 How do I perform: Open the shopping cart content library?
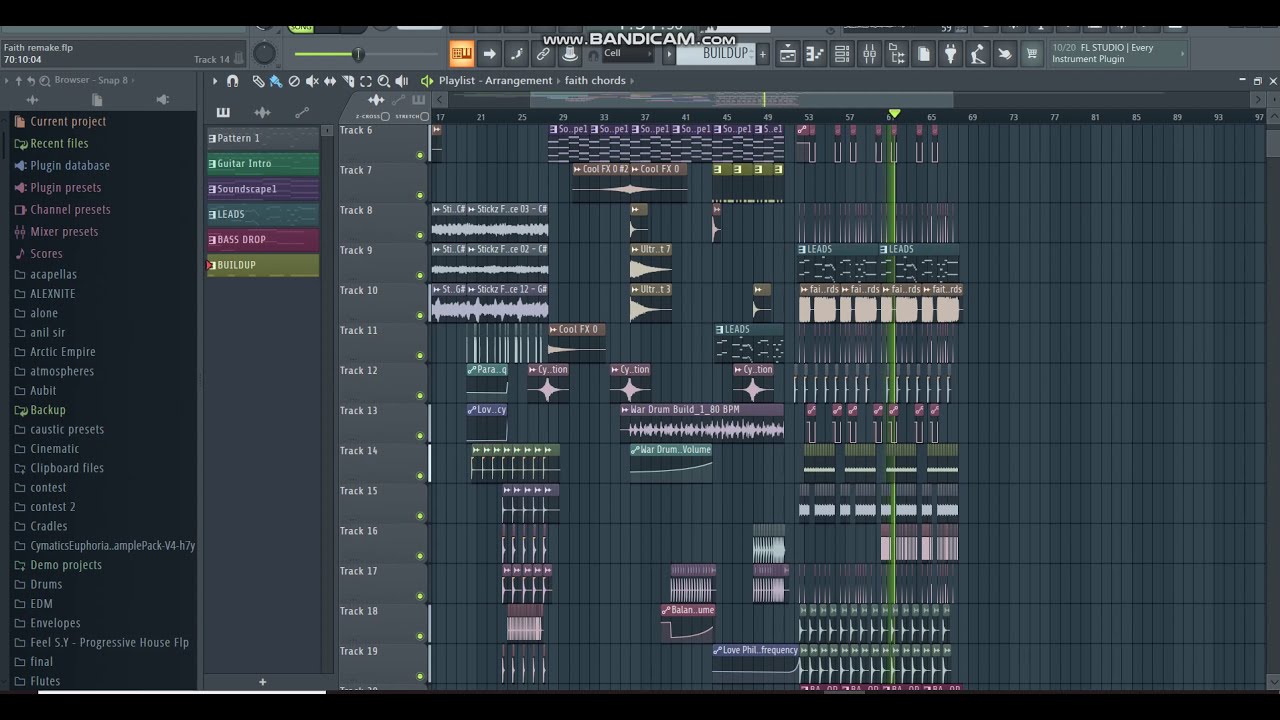[1032, 55]
